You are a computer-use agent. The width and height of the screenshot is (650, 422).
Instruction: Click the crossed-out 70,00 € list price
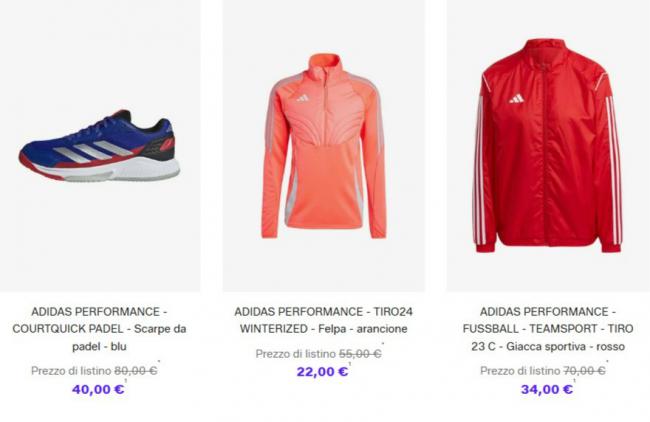point(584,371)
